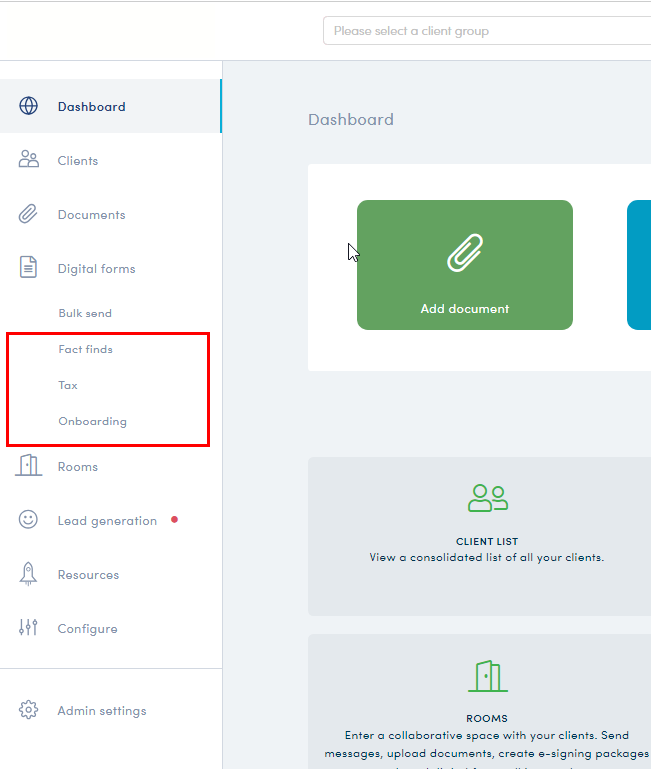Click the white paperclip on Add document tile
The width and height of the screenshot is (651, 769).
click(x=465, y=253)
